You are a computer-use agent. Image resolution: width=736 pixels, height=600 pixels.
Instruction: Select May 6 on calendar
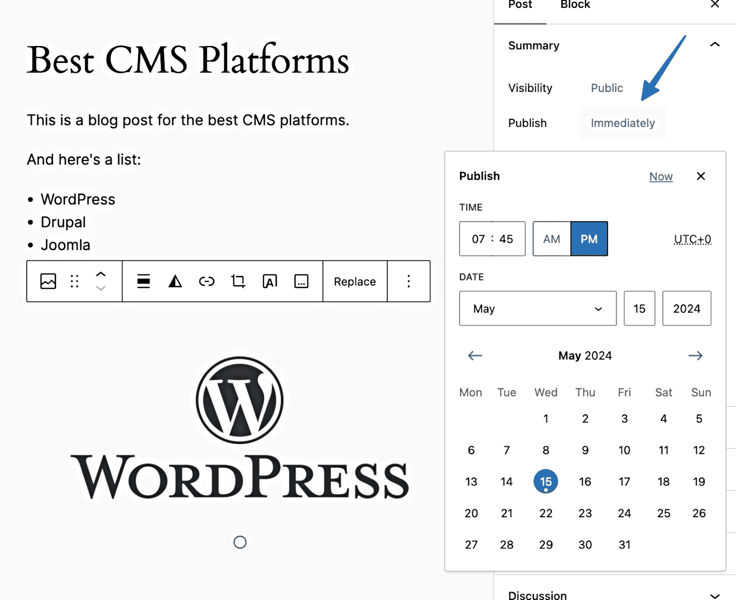[x=471, y=450]
